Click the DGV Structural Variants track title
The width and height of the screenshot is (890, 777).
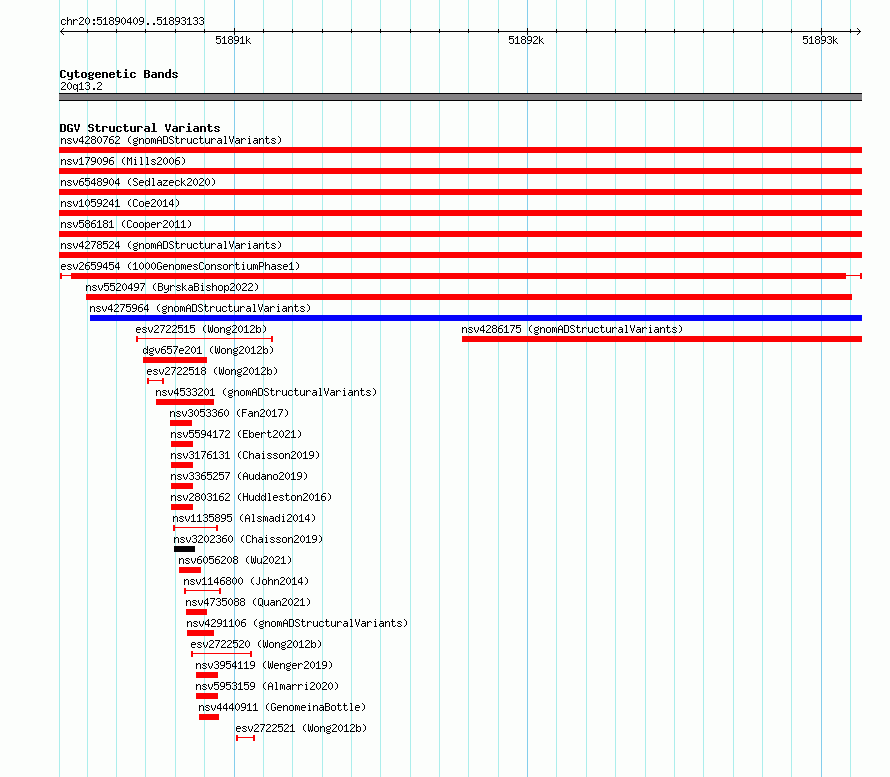pyautogui.click(x=140, y=128)
